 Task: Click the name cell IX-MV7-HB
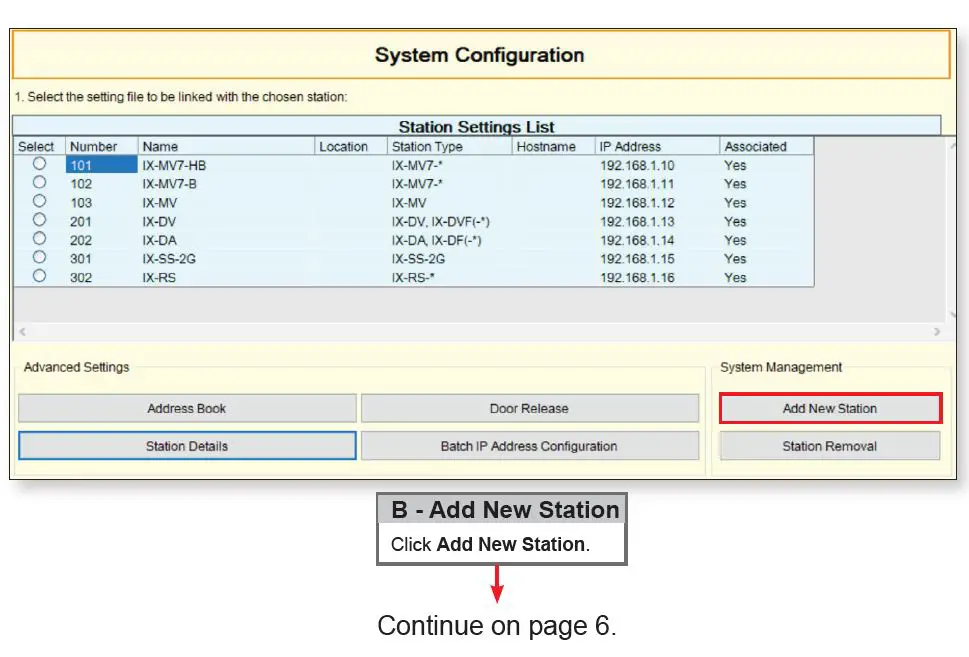(174, 166)
